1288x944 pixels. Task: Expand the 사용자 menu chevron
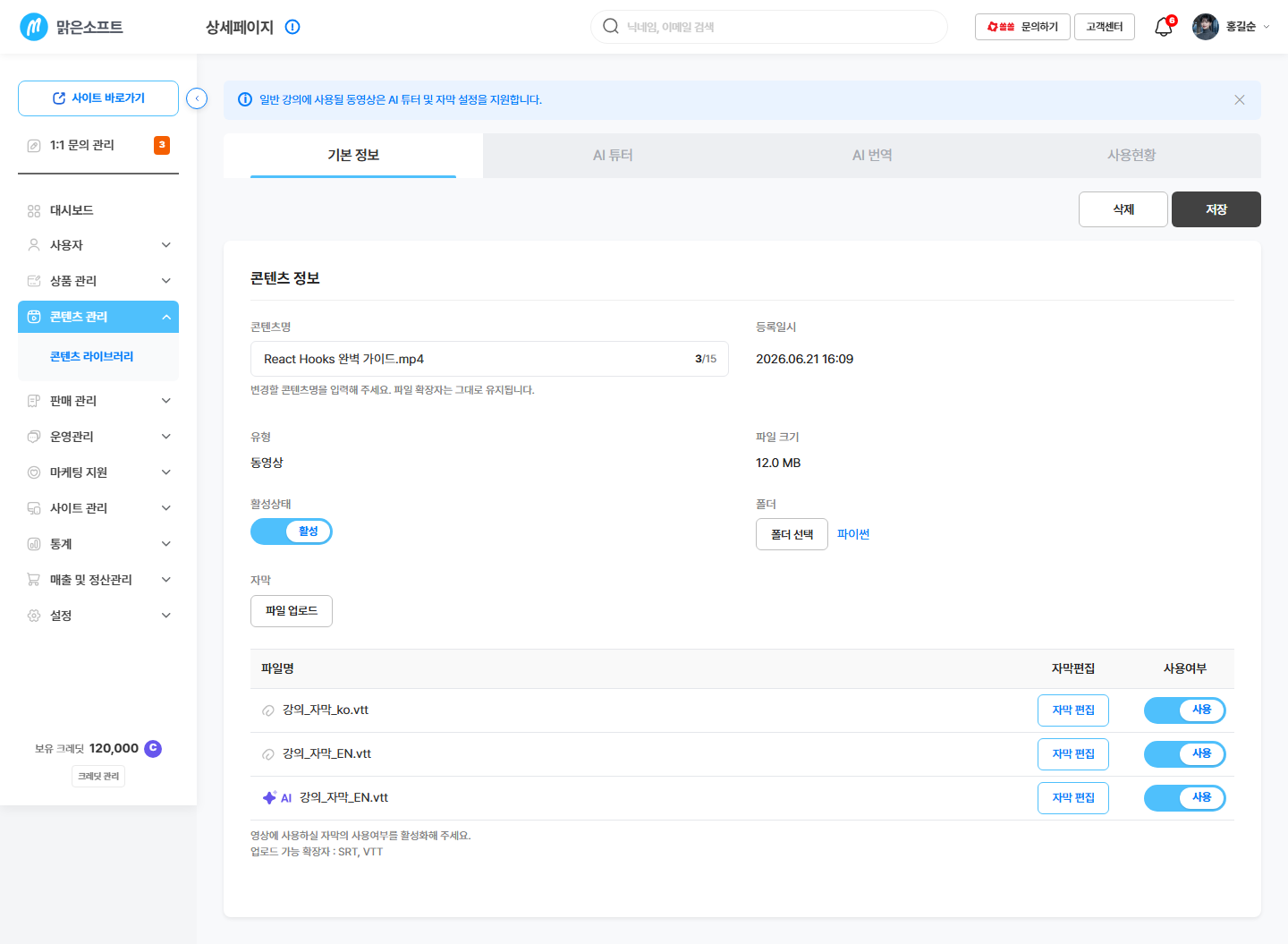(166, 245)
